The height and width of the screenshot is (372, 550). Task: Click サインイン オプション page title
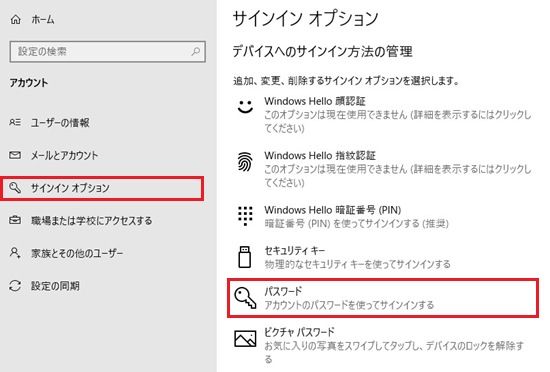(x=306, y=19)
